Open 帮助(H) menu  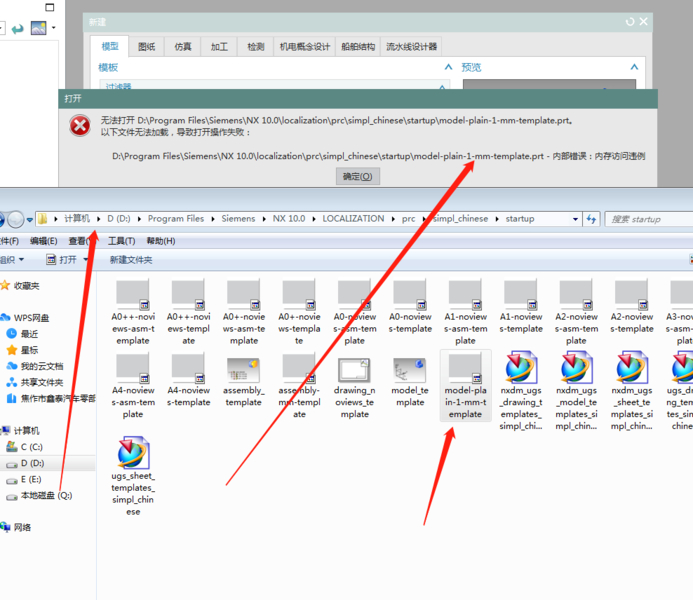(161, 241)
